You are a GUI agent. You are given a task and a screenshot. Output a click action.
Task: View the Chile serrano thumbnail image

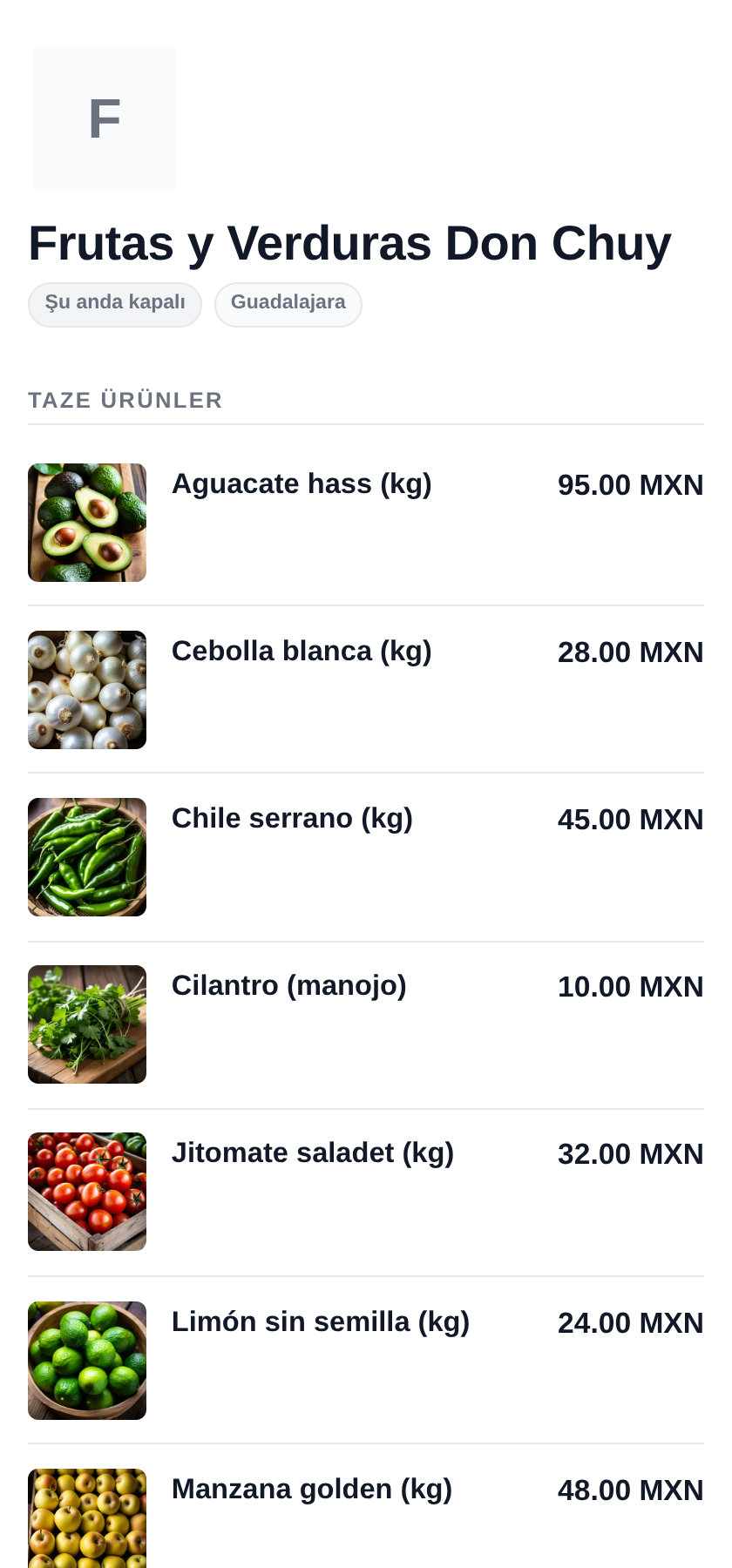click(x=87, y=857)
